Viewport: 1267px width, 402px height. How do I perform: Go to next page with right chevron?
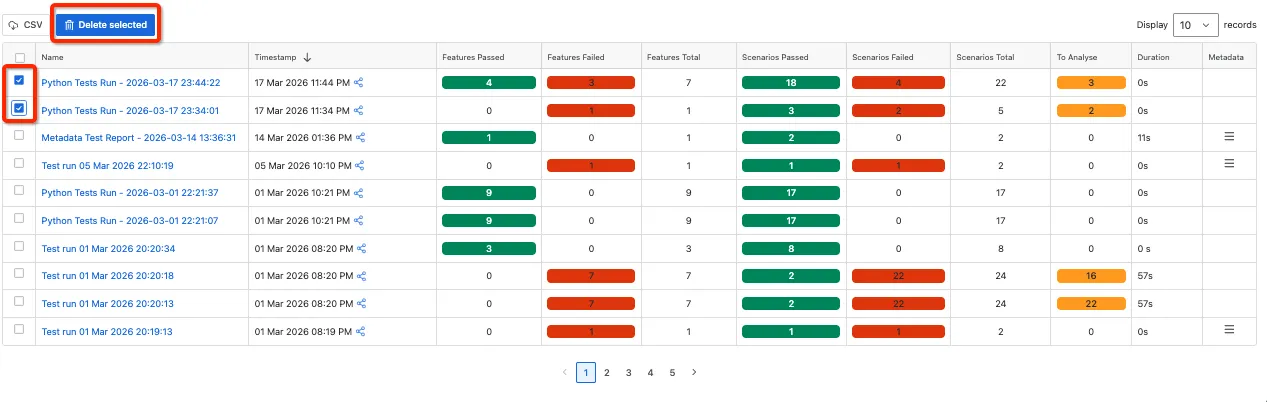click(694, 372)
